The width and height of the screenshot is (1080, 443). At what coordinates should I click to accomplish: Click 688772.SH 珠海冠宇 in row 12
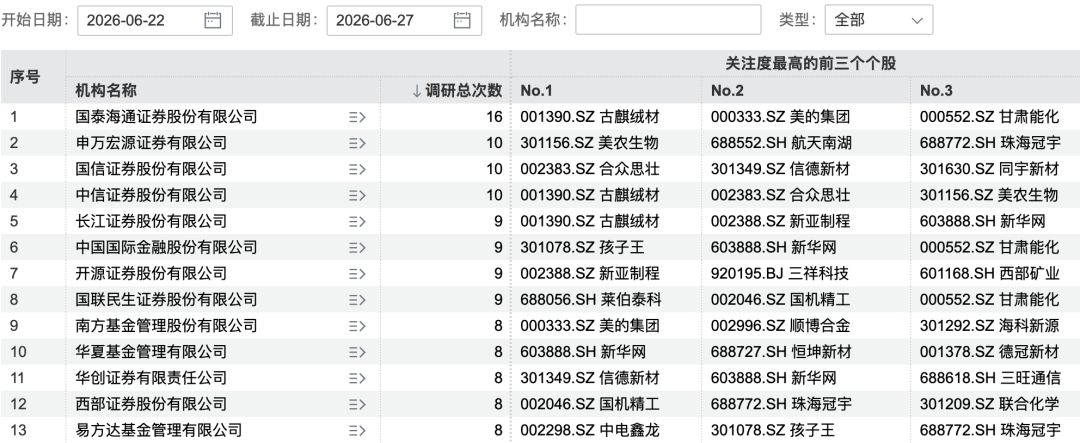pyautogui.click(x=781, y=404)
